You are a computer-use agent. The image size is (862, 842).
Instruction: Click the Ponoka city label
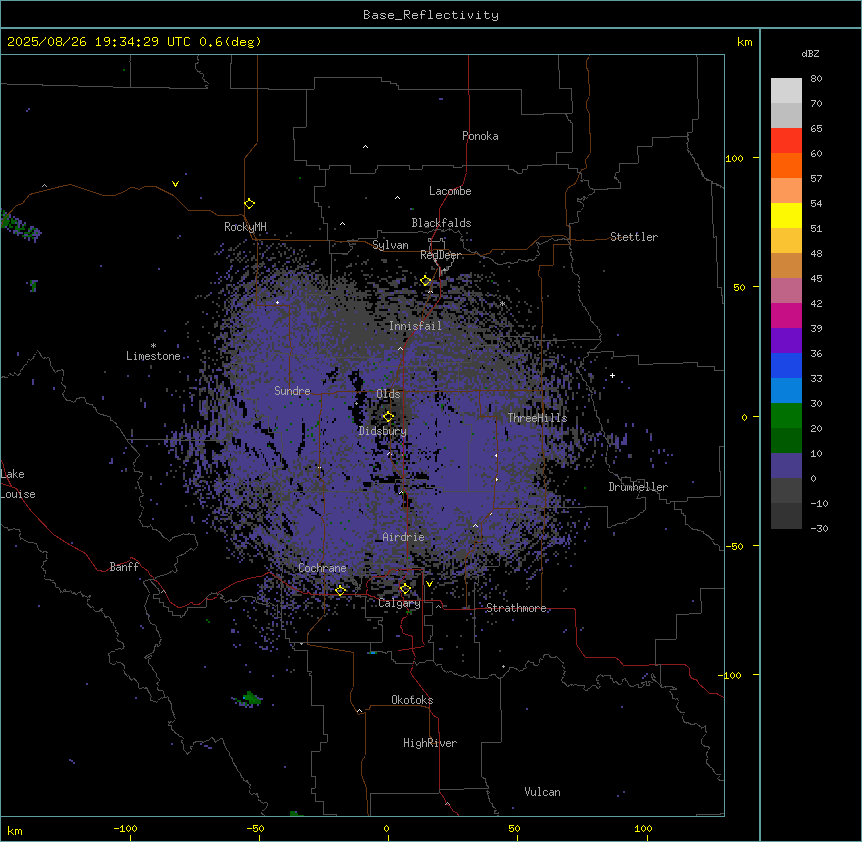coord(480,136)
